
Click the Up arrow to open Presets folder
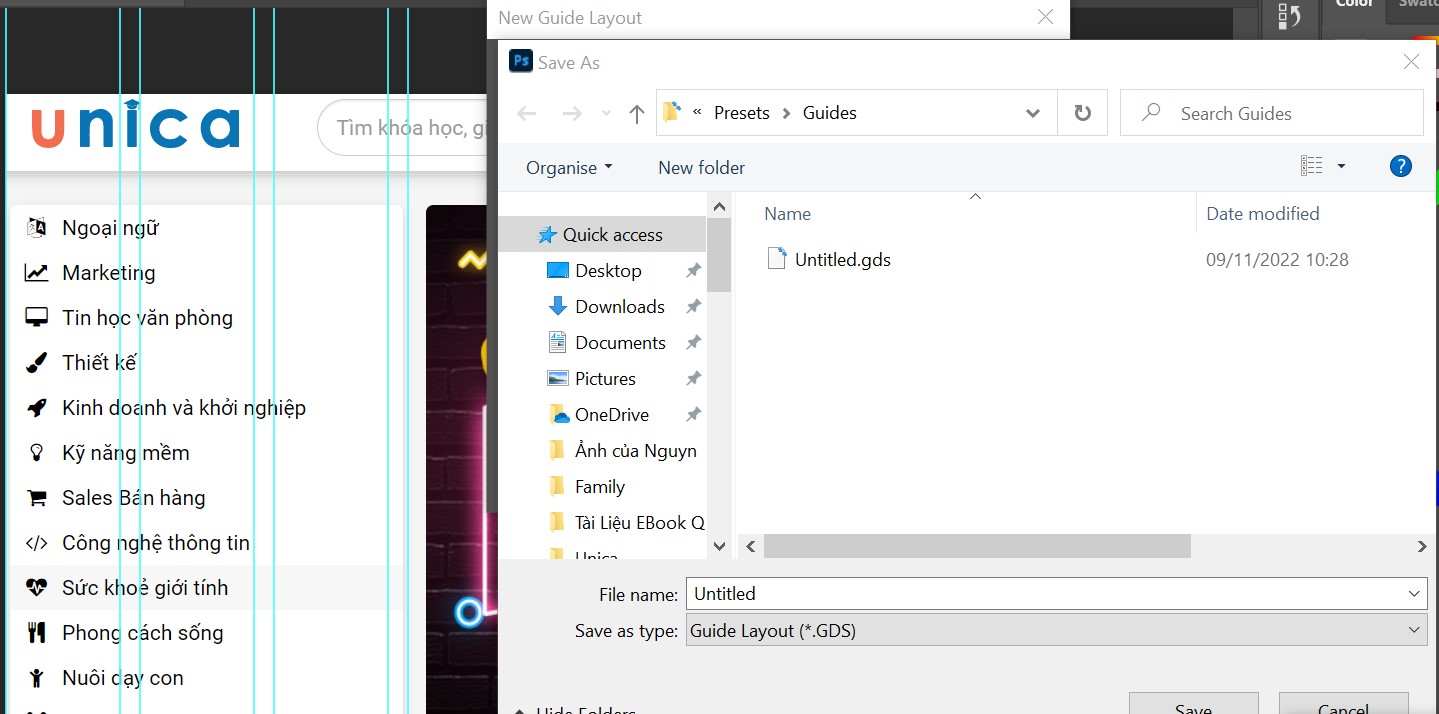(636, 113)
